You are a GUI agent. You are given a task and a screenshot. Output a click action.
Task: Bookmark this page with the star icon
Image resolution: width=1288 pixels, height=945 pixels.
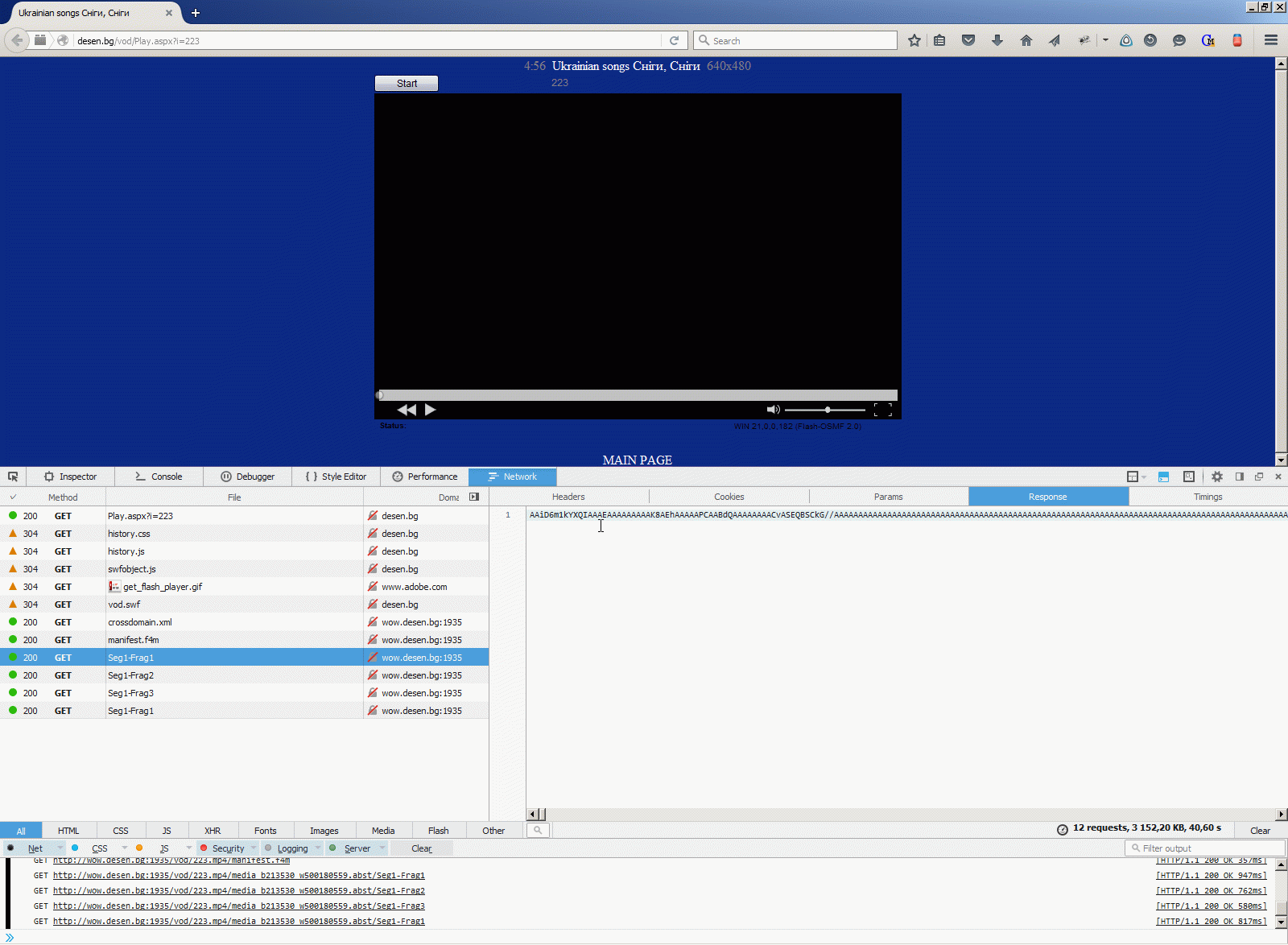pos(914,40)
